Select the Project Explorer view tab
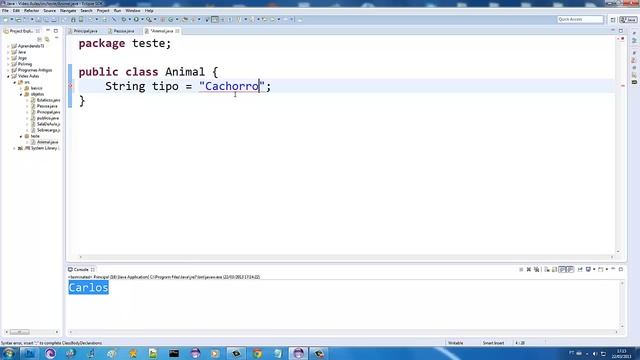The height and width of the screenshot is (360, 640). coord(21,31)
